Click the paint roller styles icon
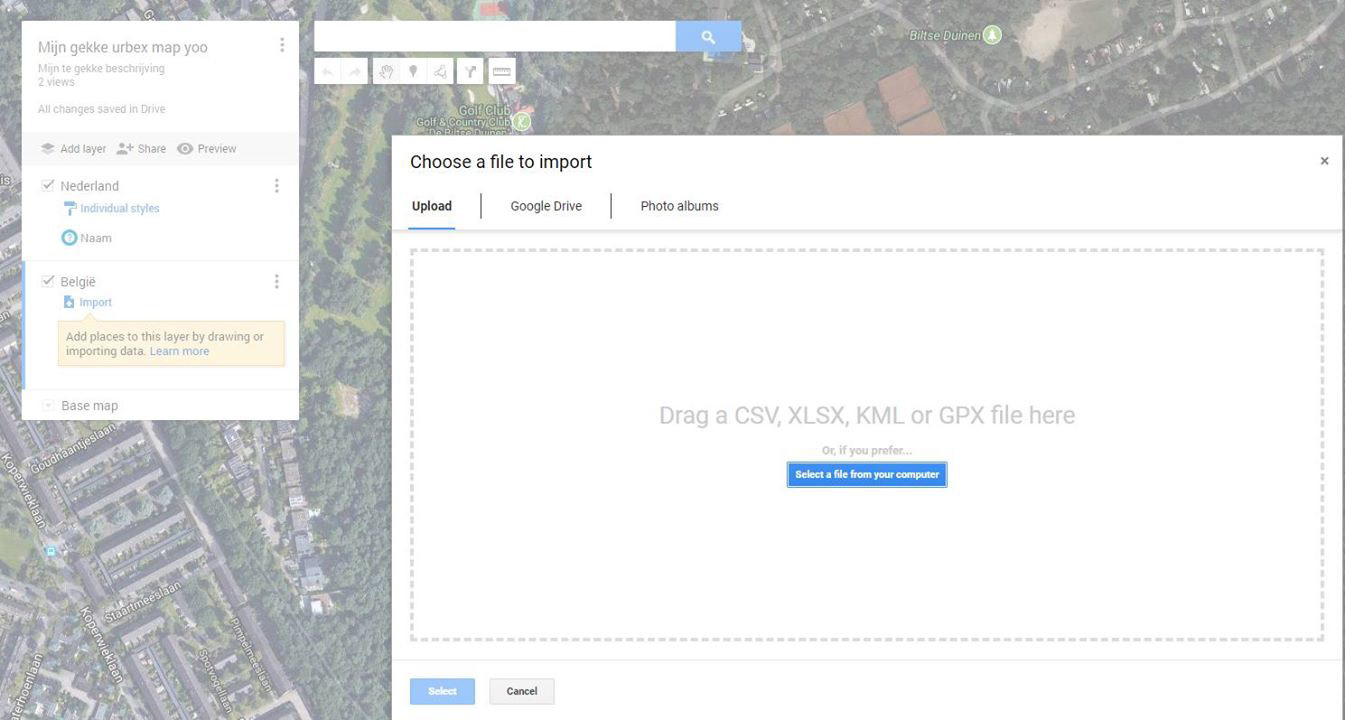The width and height of the screenshot is (1345, 720). click(x=69, y=208)
